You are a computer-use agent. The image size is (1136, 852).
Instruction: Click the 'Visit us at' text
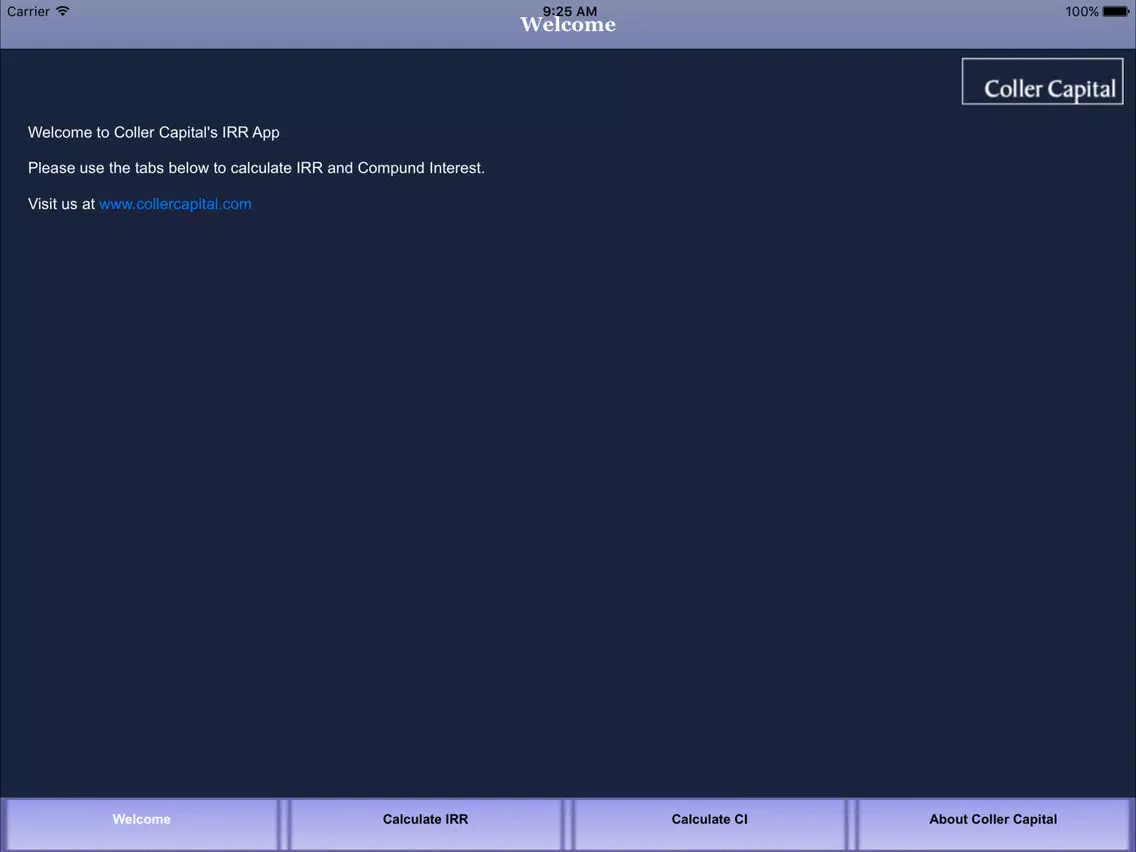62,204
